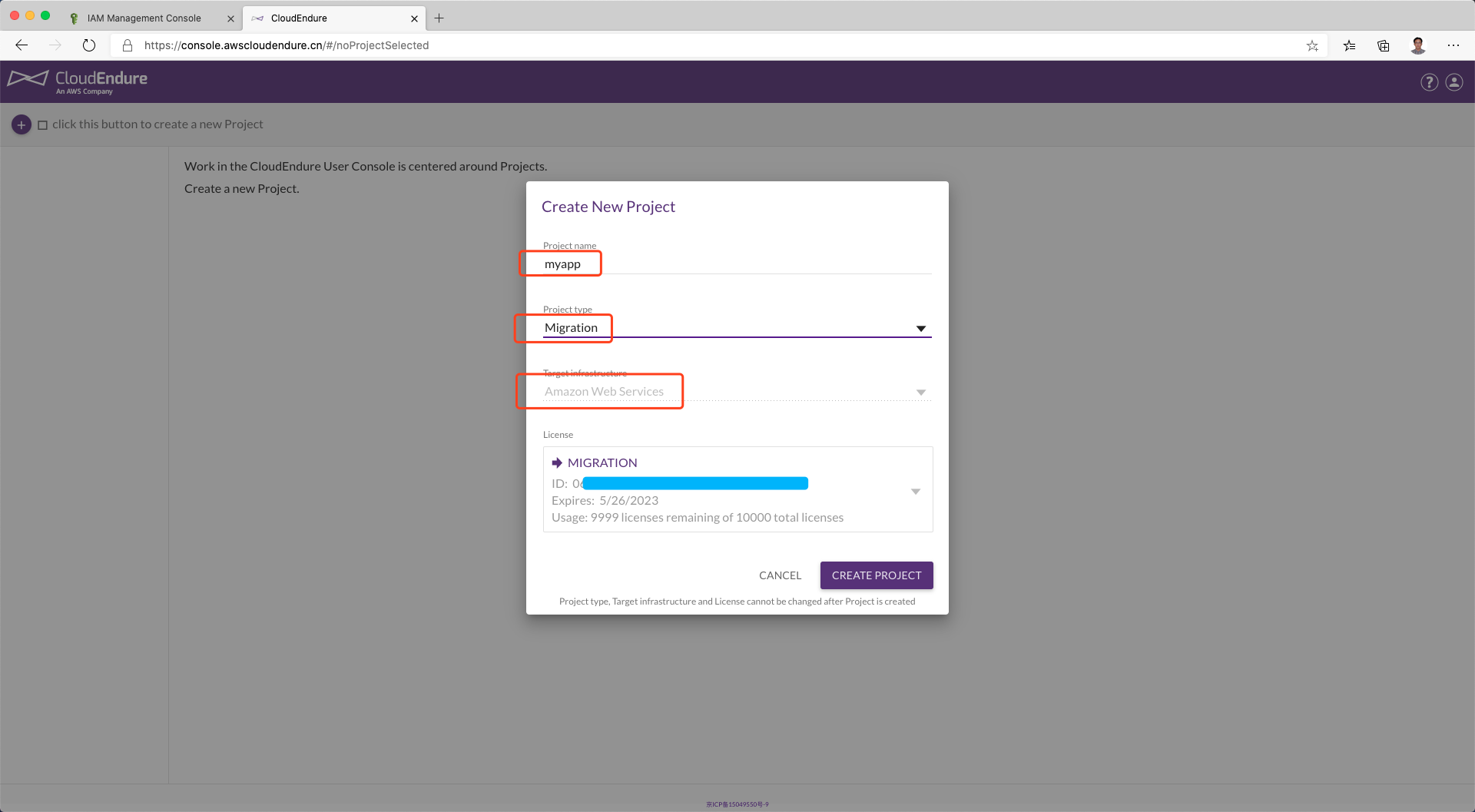Open the browser favorites list icon
This screenshot has height=812, width=1475.
[x=1349, y=46]
